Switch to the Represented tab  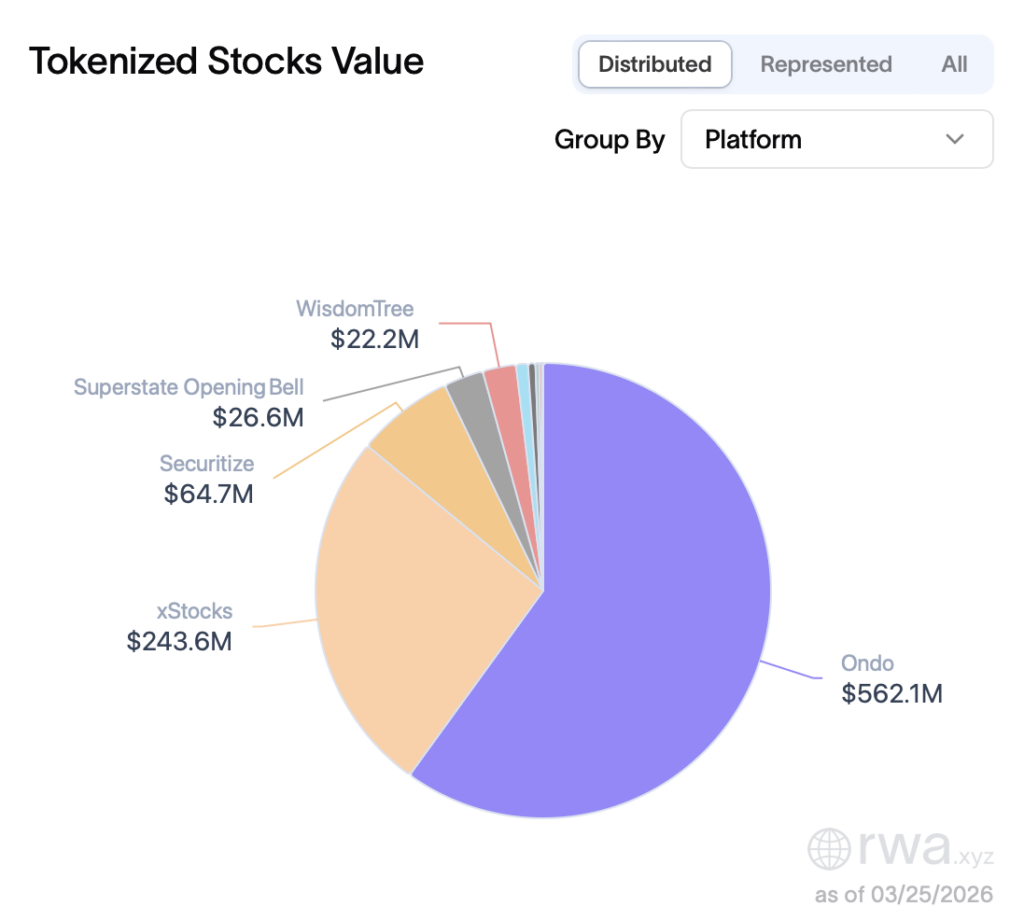pyautogui.click(x=826, y=64)
